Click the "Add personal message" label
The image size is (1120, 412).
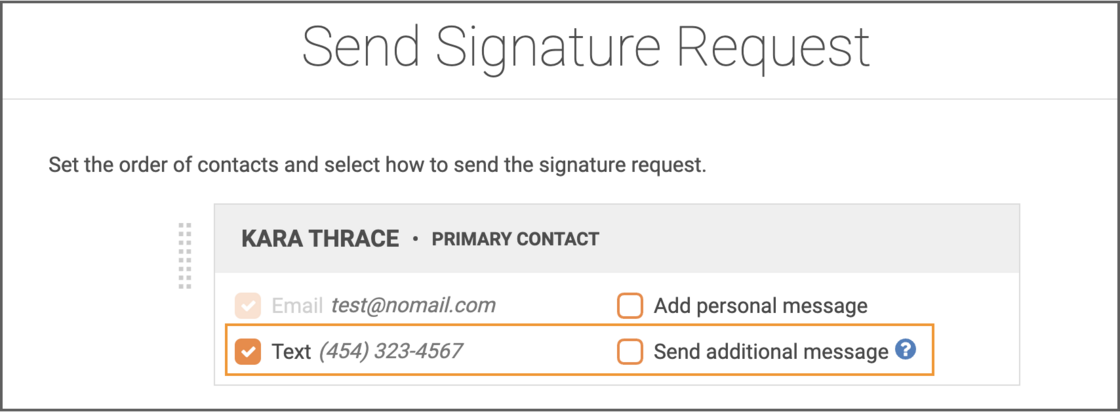tap(761, 306)
